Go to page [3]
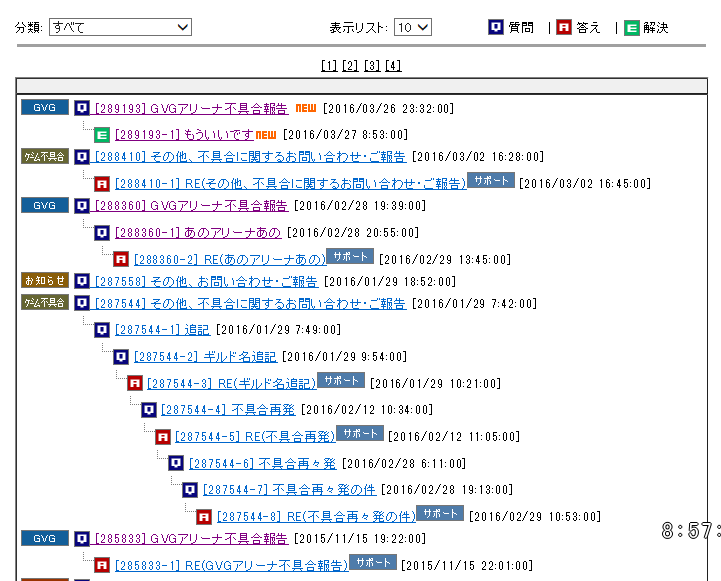The image size is (721, 581). pyautogui.click(x=372, y=66)
